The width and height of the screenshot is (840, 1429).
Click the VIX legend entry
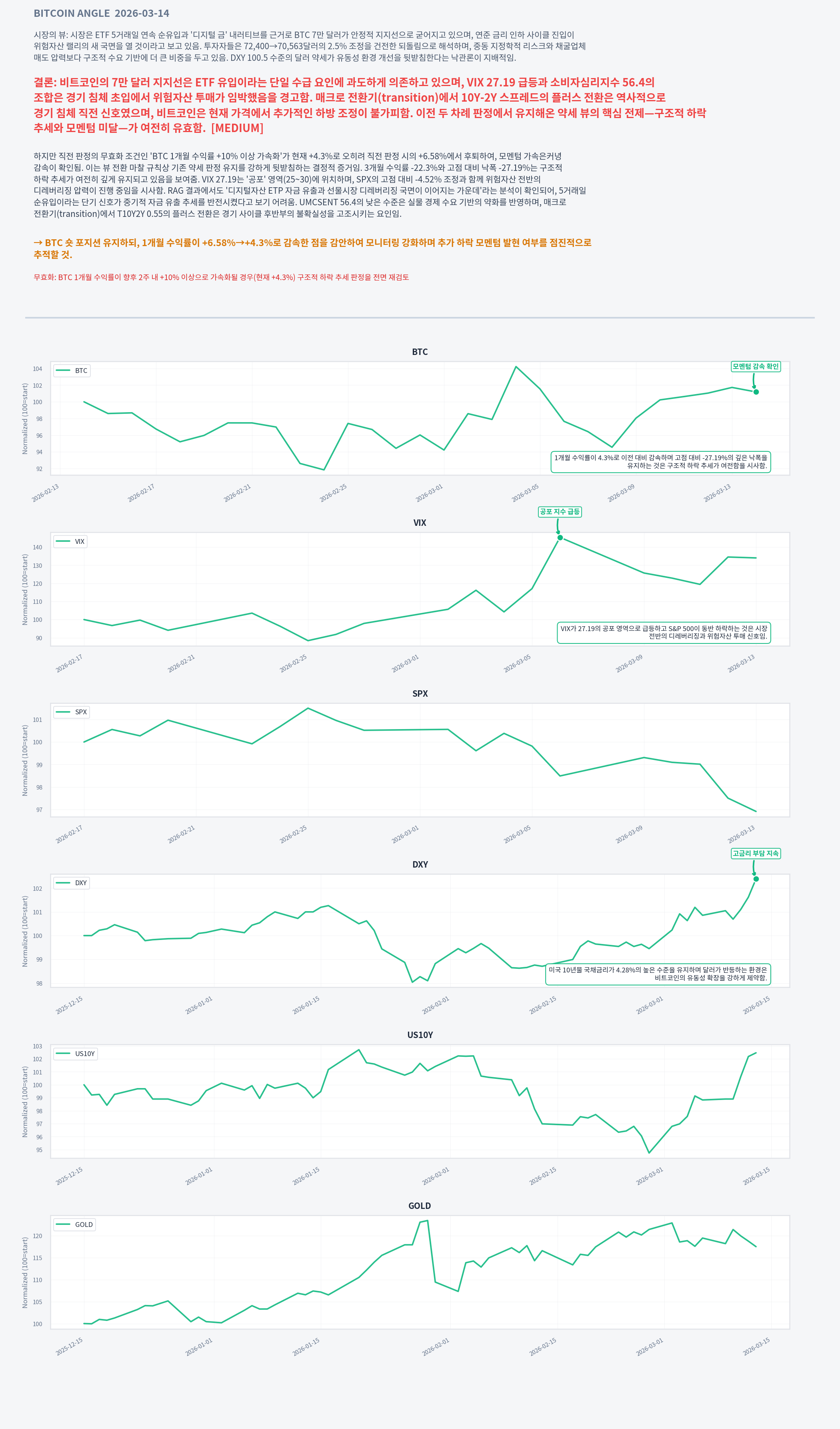tap(71, 541)
